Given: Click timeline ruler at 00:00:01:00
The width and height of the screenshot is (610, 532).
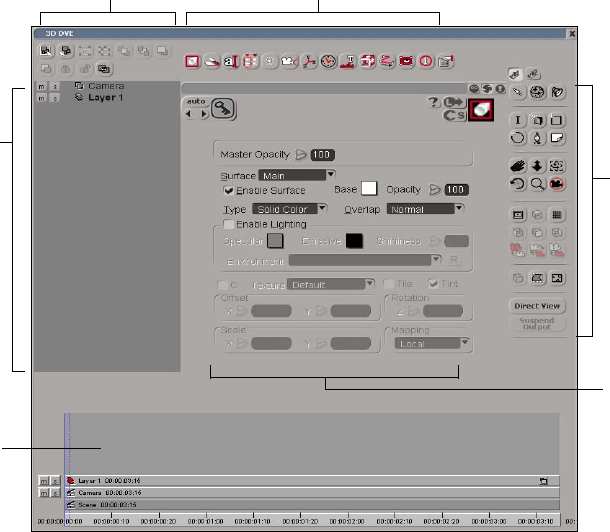Looking at the screenshot, I should pyautogui.click(x=206, y=521).
